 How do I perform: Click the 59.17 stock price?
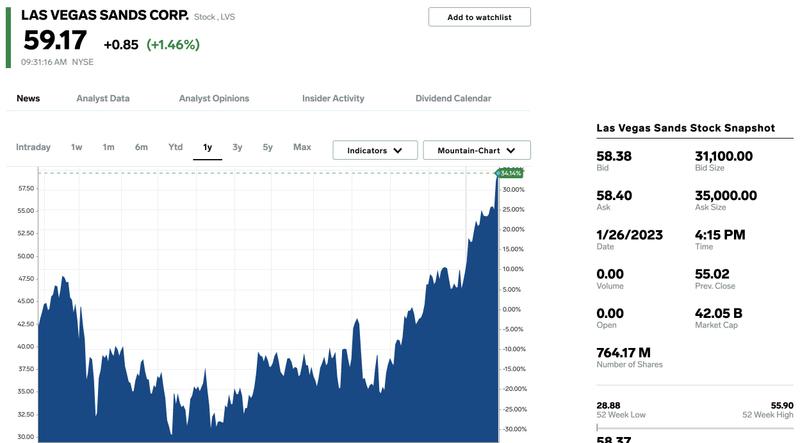click(55, 40)
